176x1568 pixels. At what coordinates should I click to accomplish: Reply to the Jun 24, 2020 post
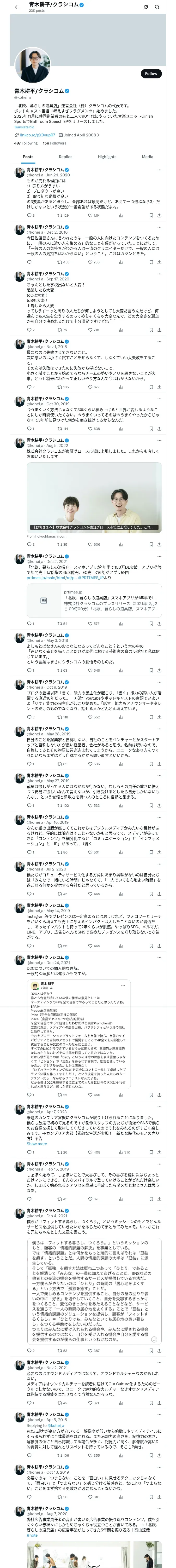pyautogui.click(x=29, y=216)
